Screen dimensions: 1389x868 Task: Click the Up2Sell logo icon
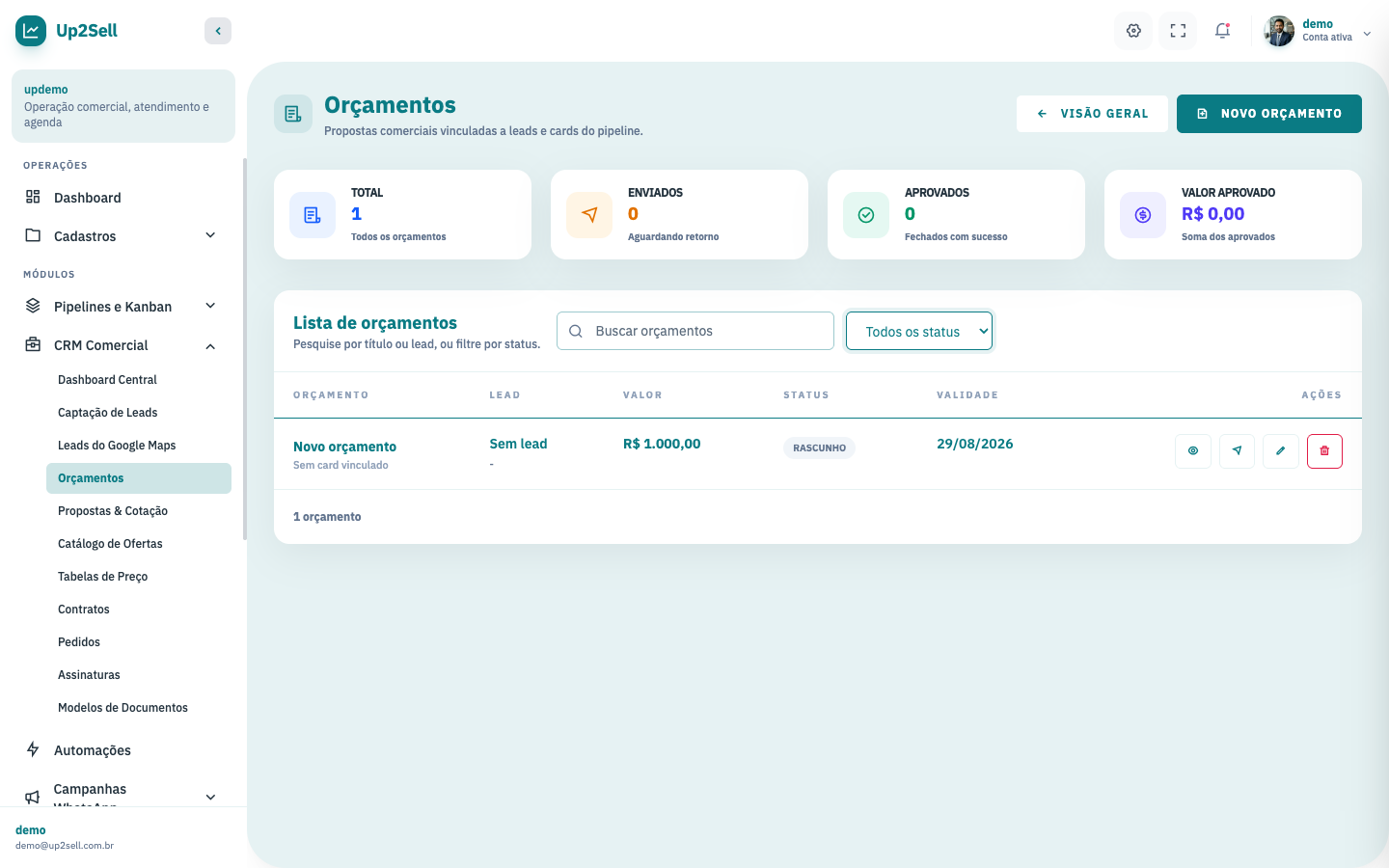31,31
